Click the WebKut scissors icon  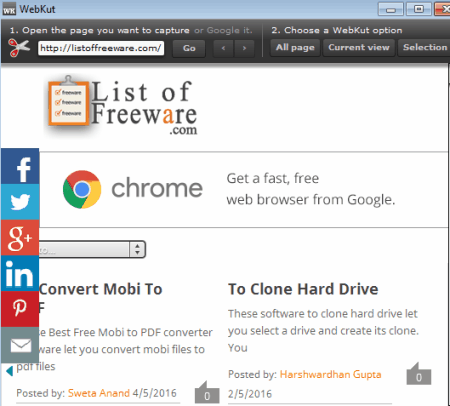(19, 48)
